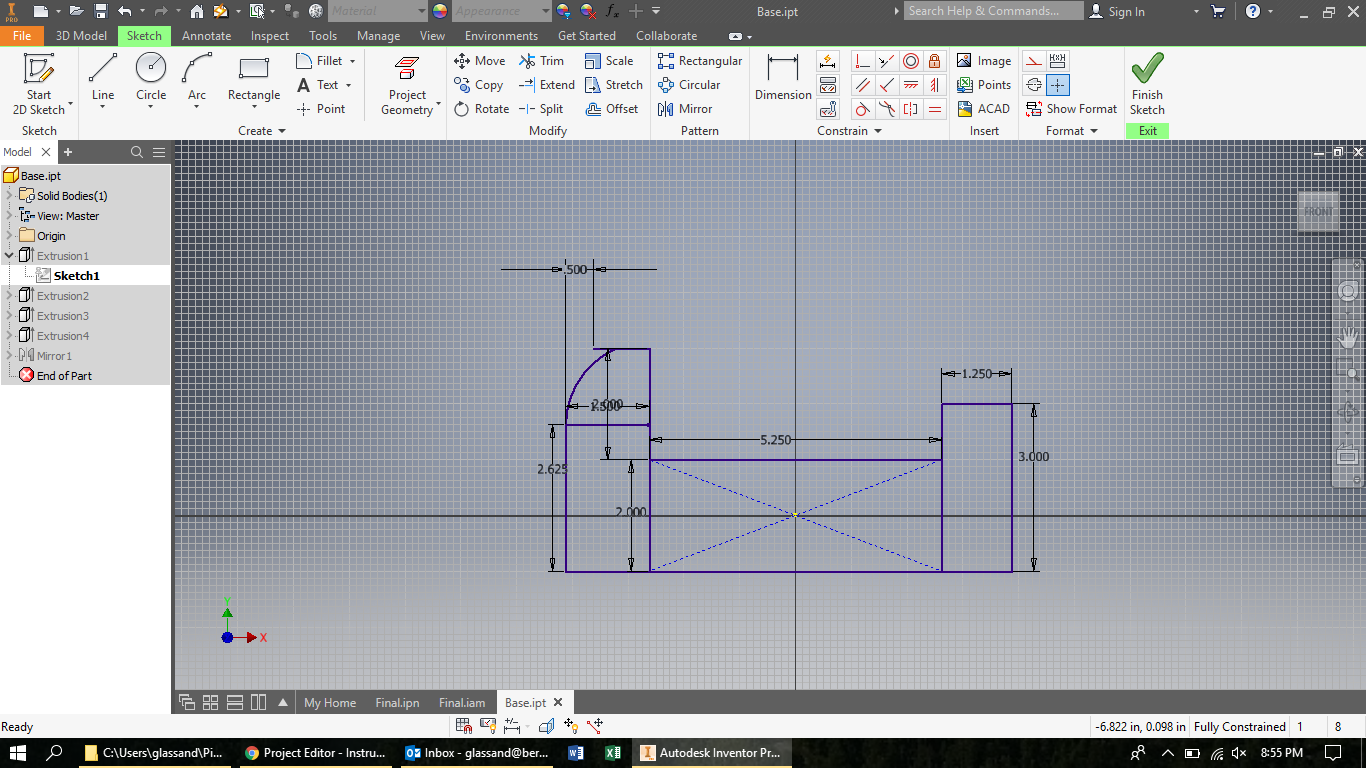Switch to the Final.iam document tab

(x=462, y=703)
